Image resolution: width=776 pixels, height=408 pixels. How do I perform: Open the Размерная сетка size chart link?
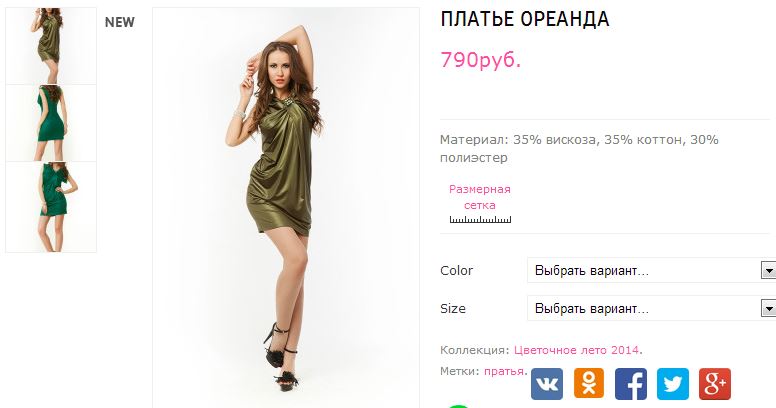pos(480,197)
